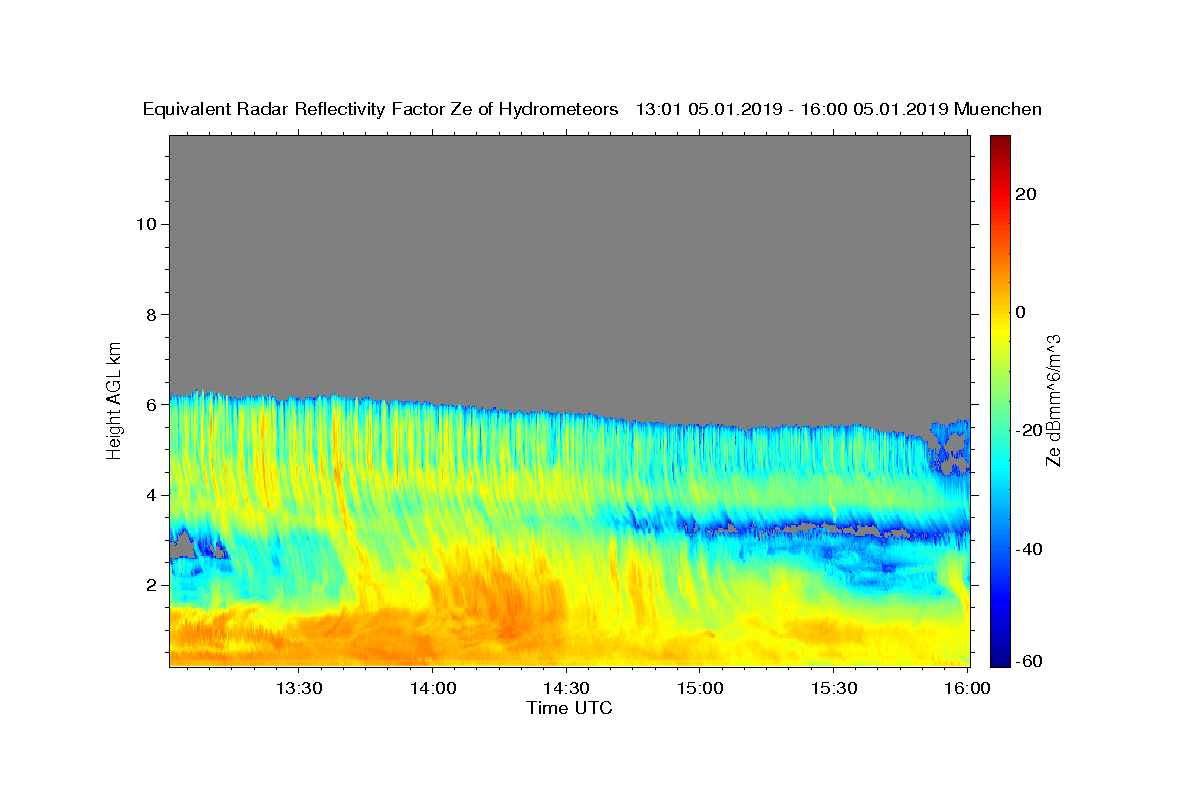
Task: Click the station name 'Muenchen' in the title
Action: pos(998,110)
